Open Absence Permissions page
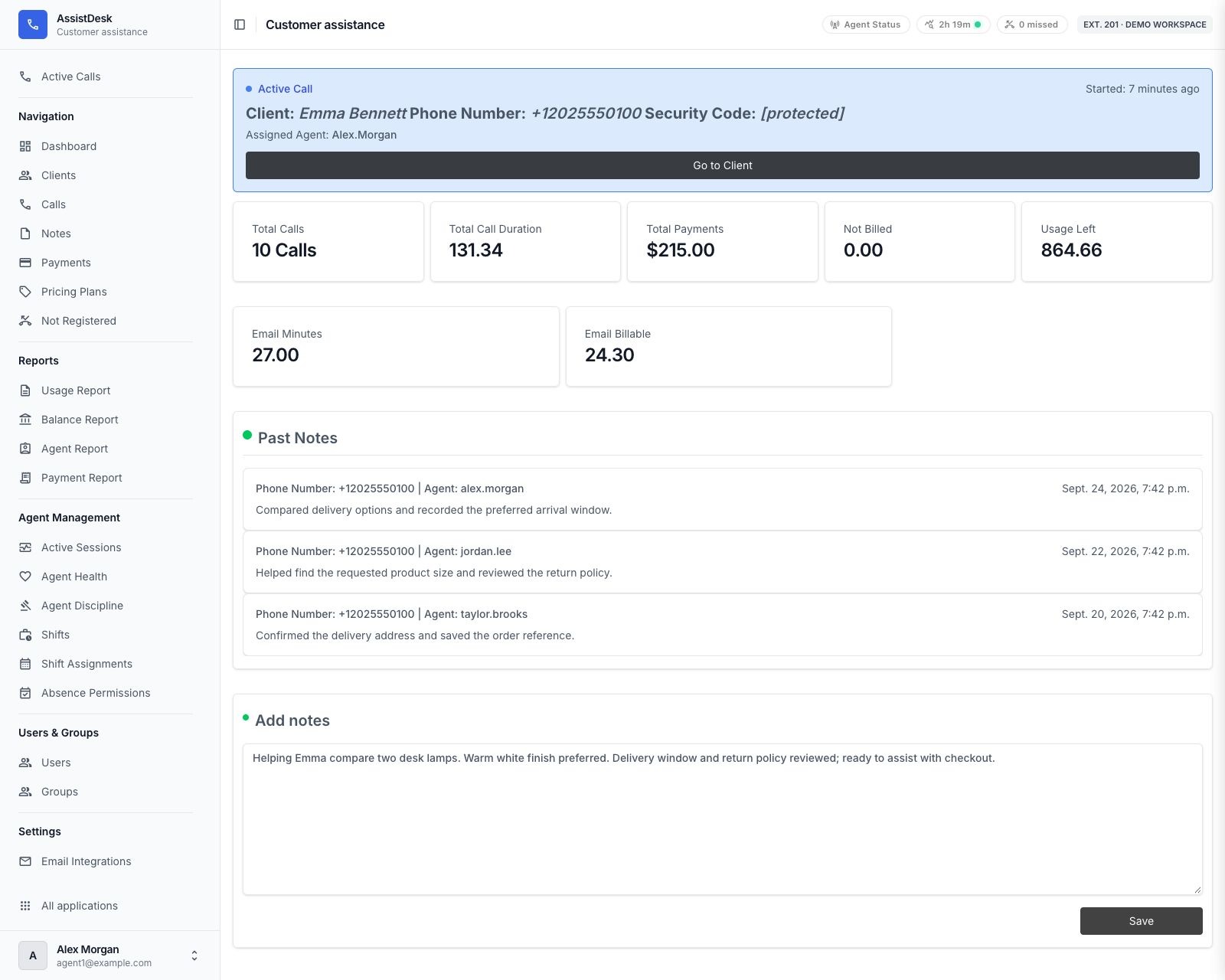 click(106, 693)
